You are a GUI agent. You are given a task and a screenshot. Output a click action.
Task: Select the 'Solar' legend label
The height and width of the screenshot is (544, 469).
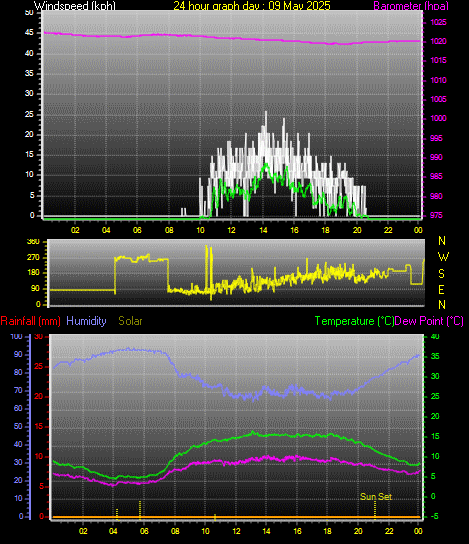130,321
